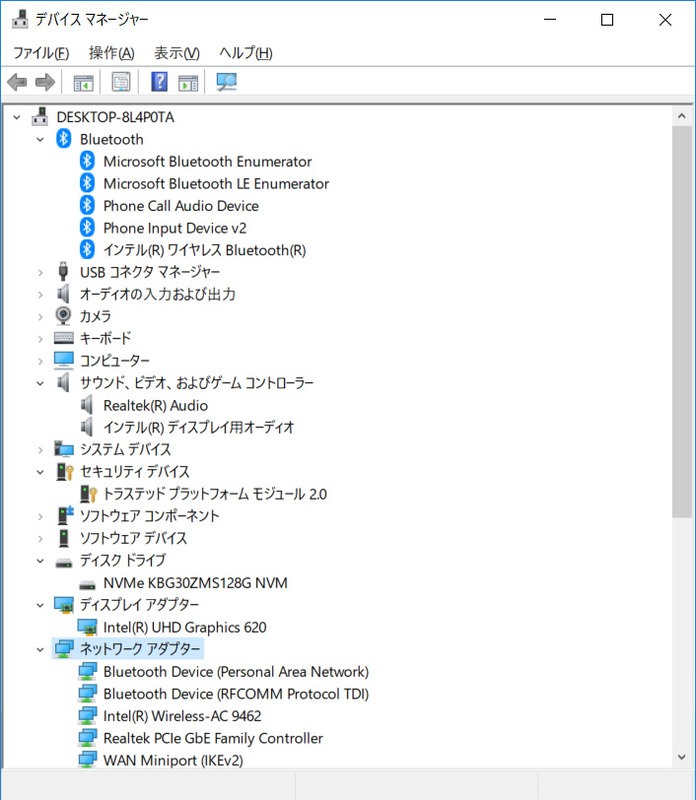Click the speaker icon beside Realtek(R) Audio
Image resolution: width=696 pixels, height=800 pixels.
(x=87, y=405)
